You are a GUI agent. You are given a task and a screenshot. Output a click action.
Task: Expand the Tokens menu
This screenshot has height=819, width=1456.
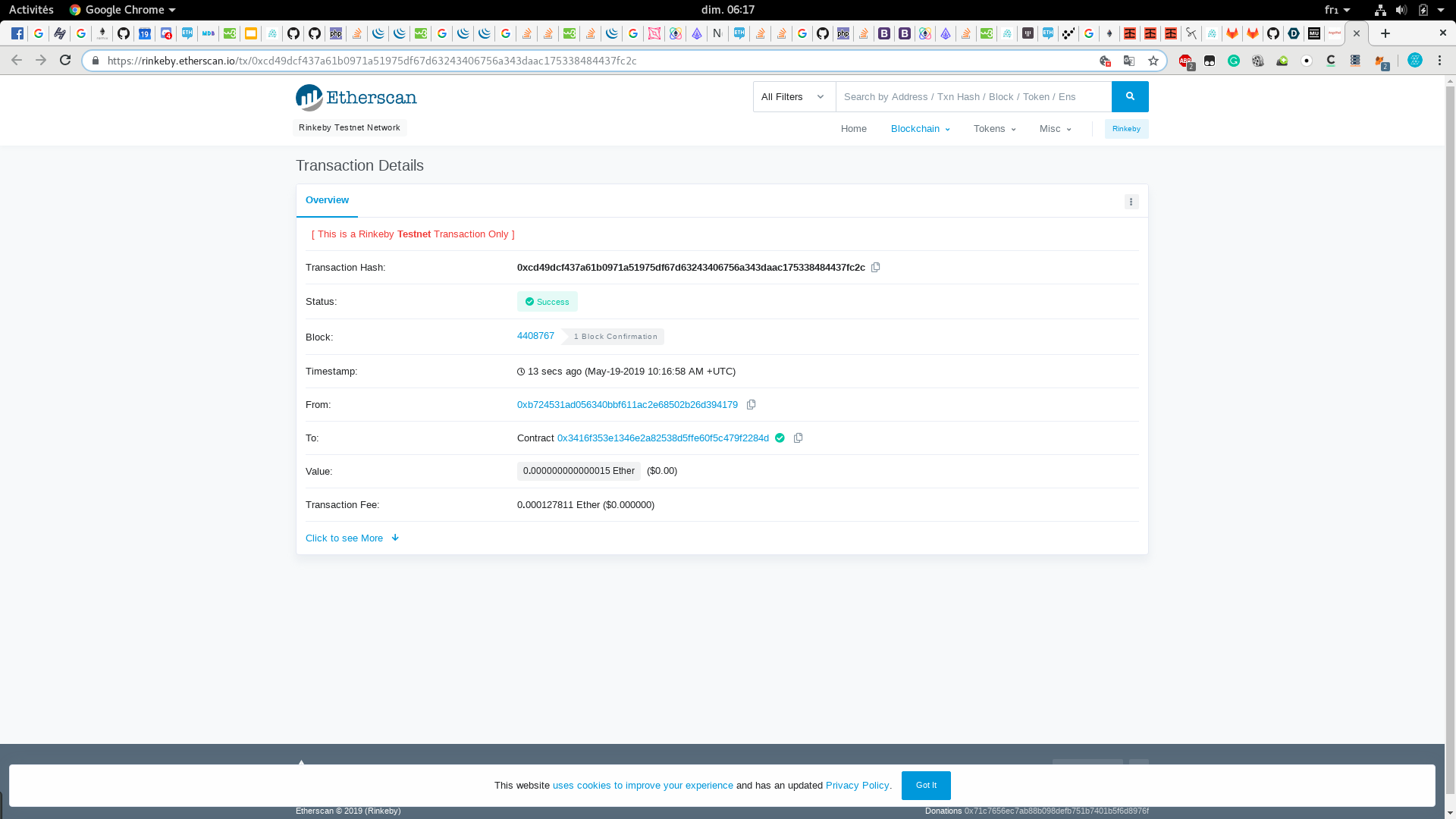click(x=994, y=129)
